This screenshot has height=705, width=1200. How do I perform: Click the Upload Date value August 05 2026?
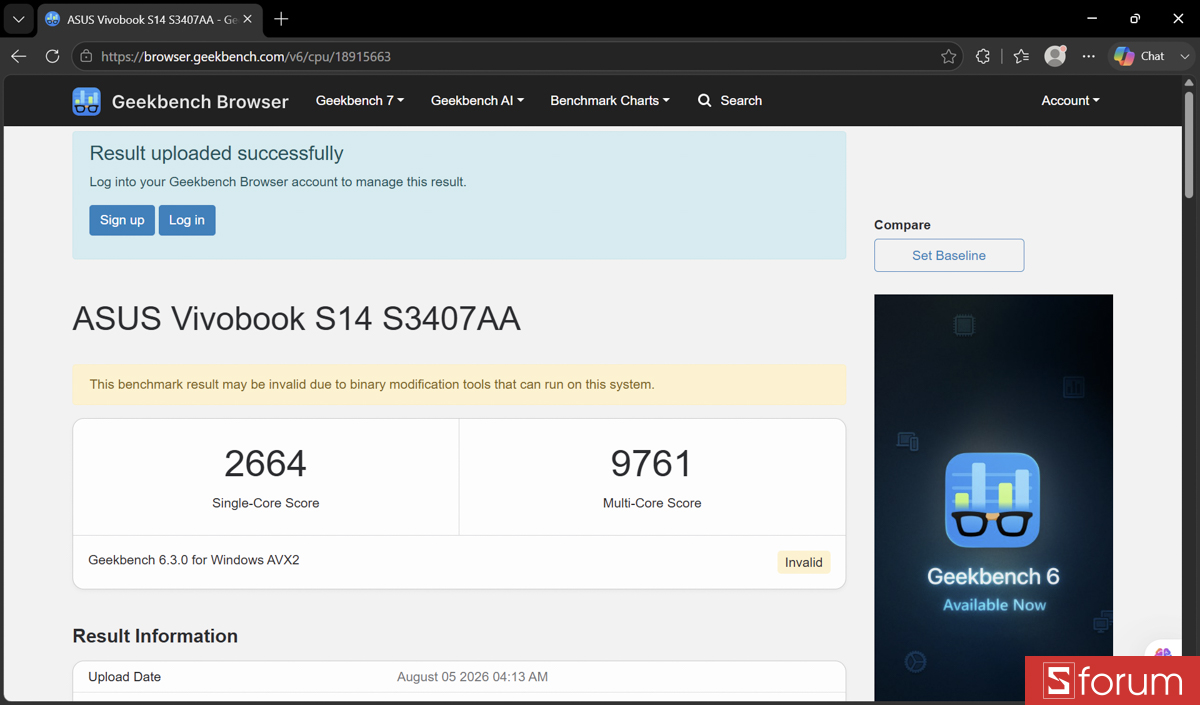point(472,677)
